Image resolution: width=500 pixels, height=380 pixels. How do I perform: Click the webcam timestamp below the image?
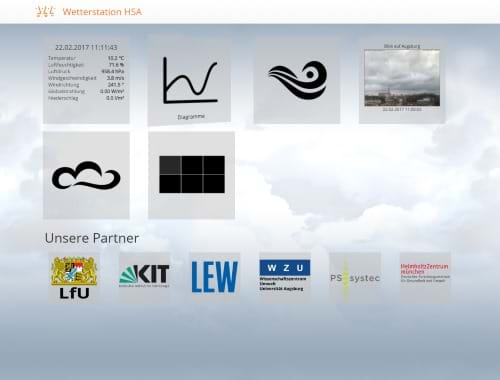point(402,109)
